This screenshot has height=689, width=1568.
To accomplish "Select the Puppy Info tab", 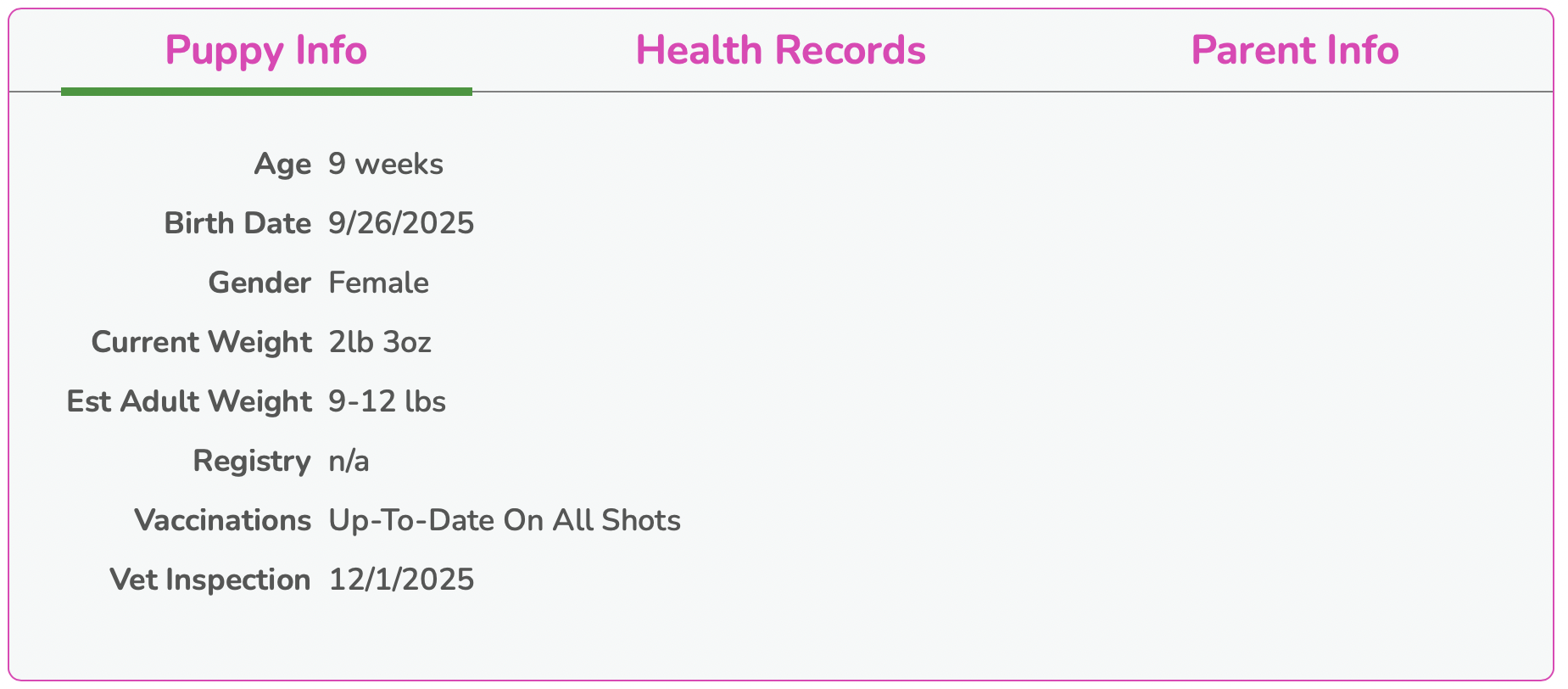I will tap(265, 50).
